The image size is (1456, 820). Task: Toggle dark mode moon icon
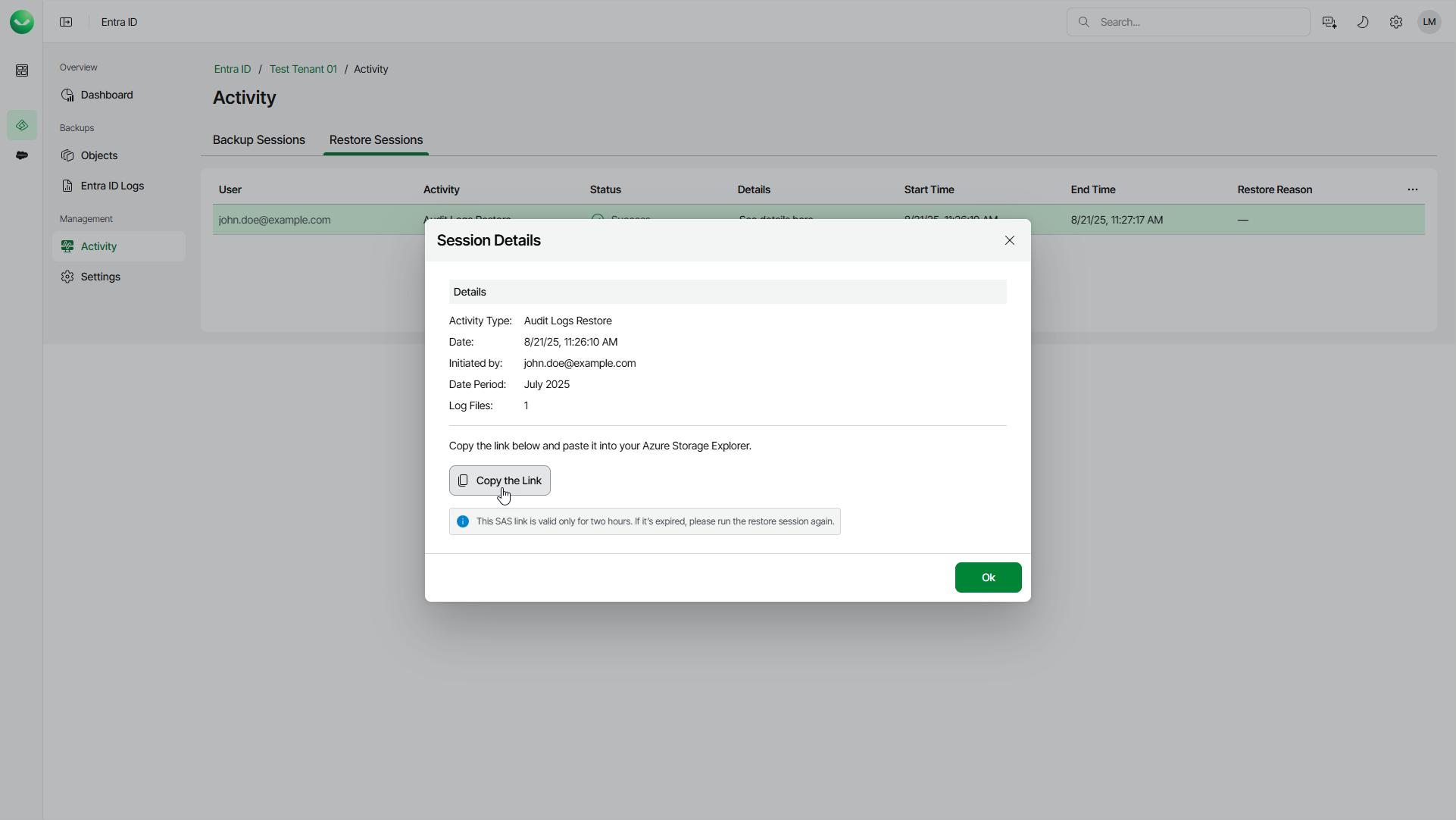click(x=1363, y=22)
